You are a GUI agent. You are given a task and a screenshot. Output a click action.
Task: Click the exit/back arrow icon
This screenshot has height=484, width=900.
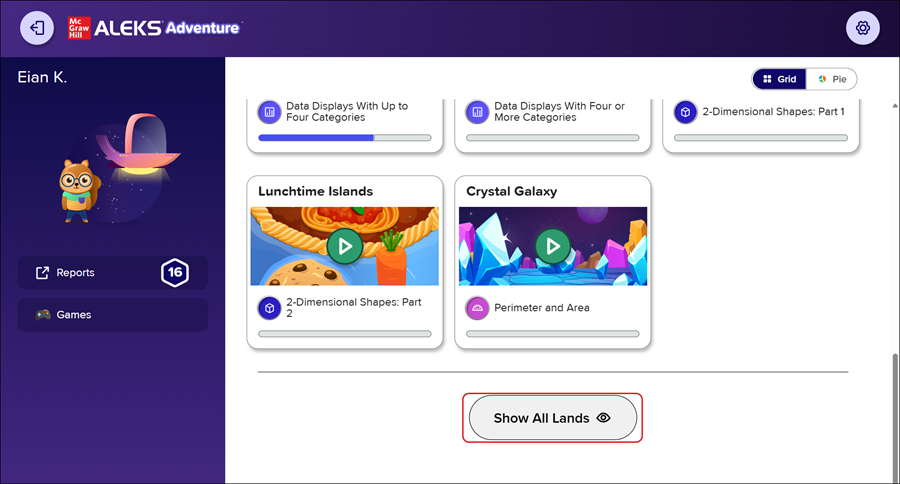point(37,28)
